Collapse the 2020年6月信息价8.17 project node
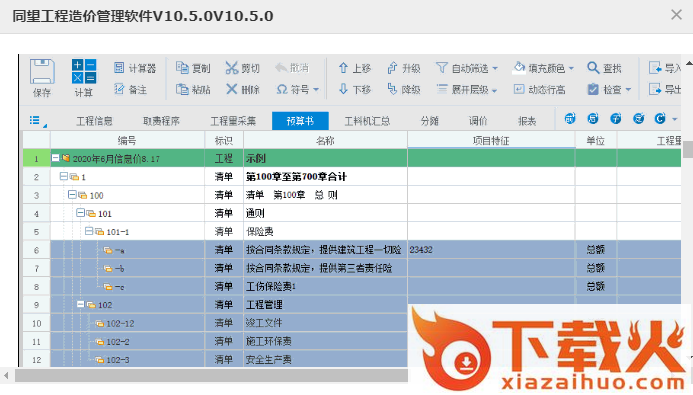 click(55, 158)
